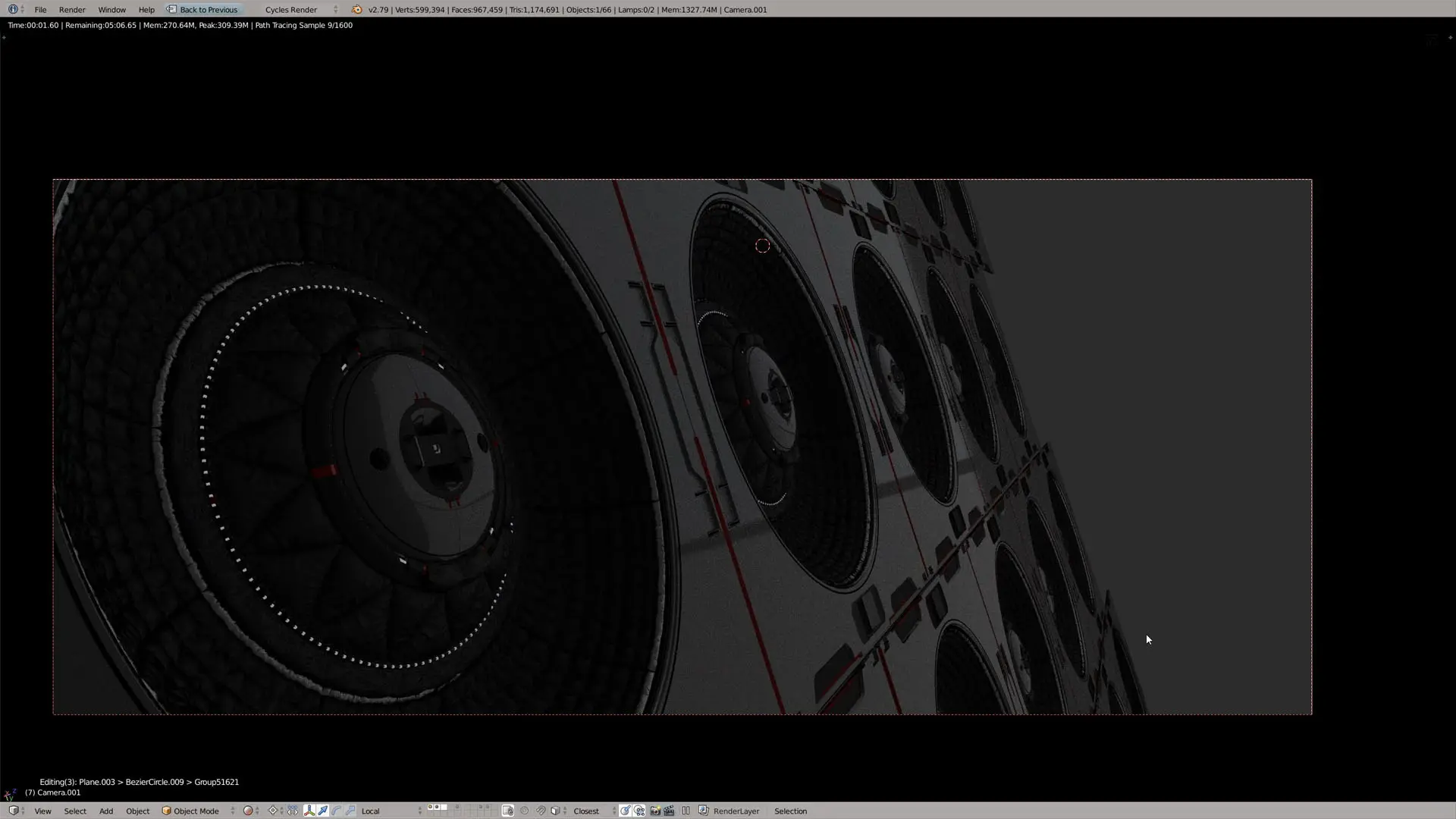
Task: Click the Path Tracing Sample 9/1600 status
Action: [303, 25]
